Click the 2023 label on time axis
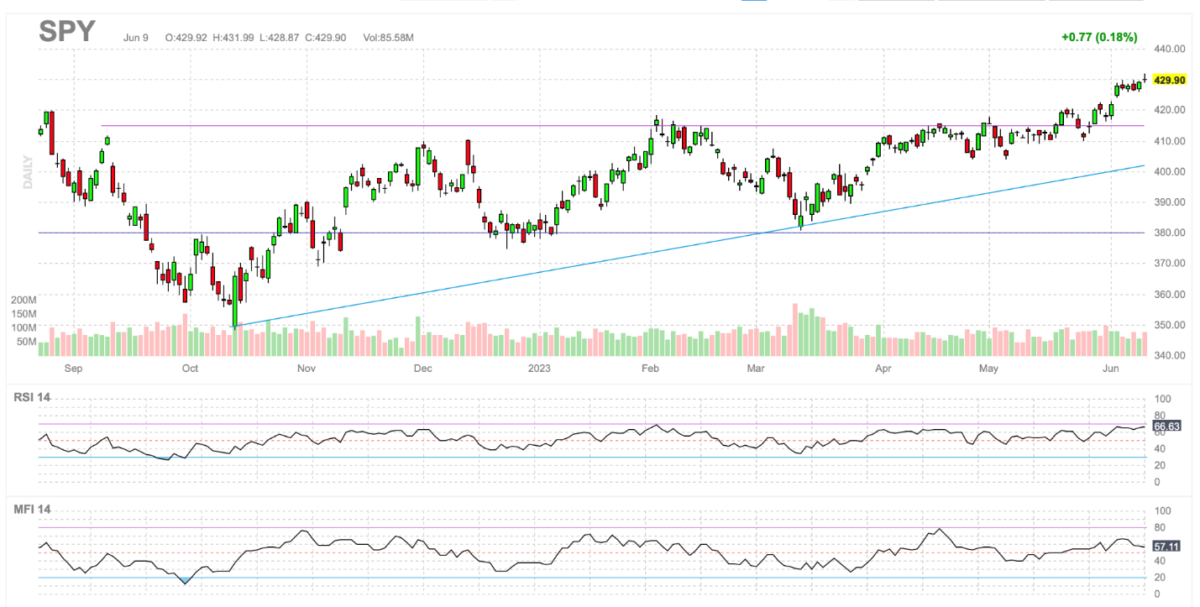 point(541,369)
